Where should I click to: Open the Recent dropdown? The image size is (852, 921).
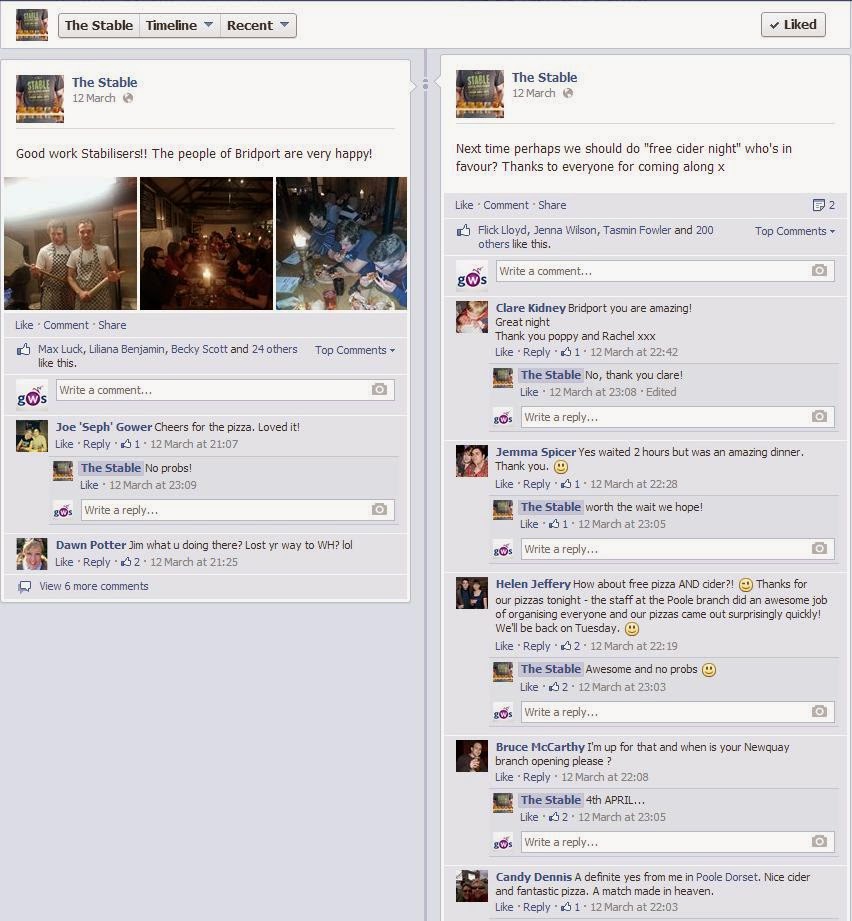point(258,25)
